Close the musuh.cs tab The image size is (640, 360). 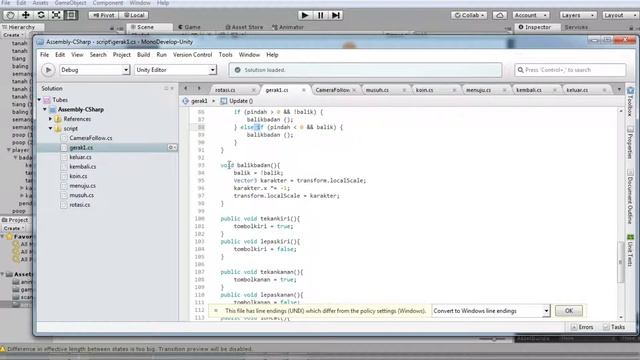[404, 90]
